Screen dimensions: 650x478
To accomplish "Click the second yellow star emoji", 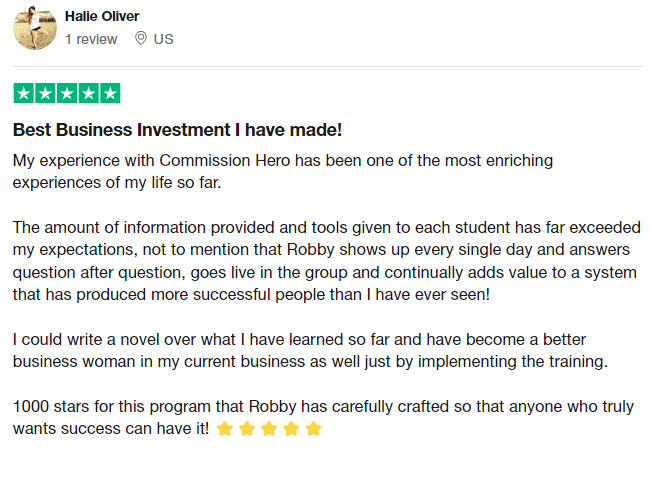I will pos(247,429).
